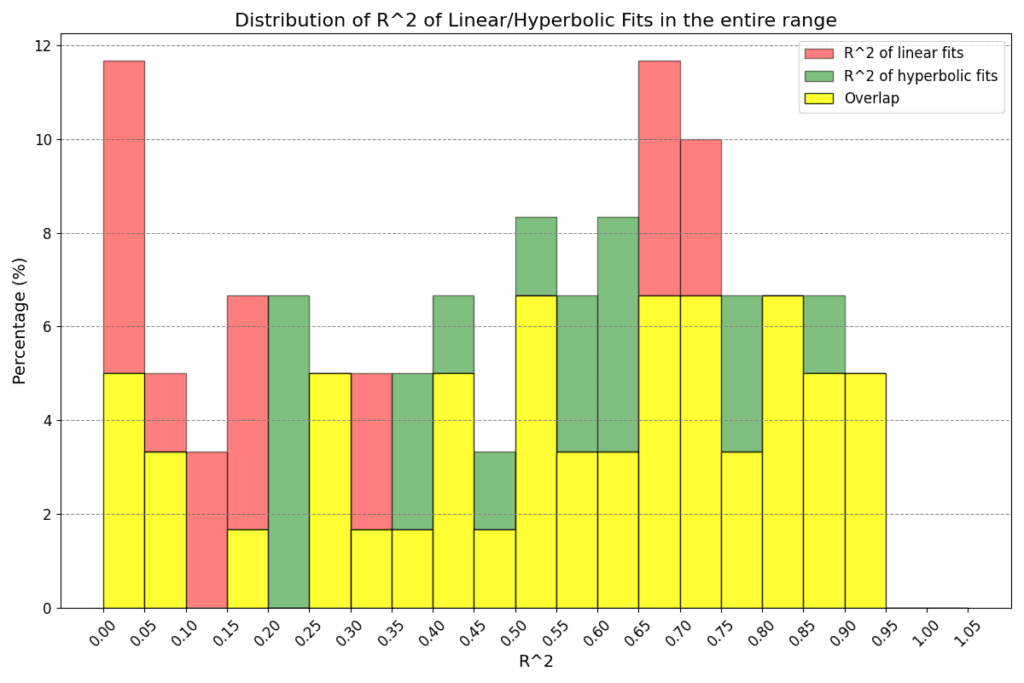This screenshot has width=1024, height=683.
Task: Click the 'R^2 of linear fits' legend label
Action: point(904,54)
